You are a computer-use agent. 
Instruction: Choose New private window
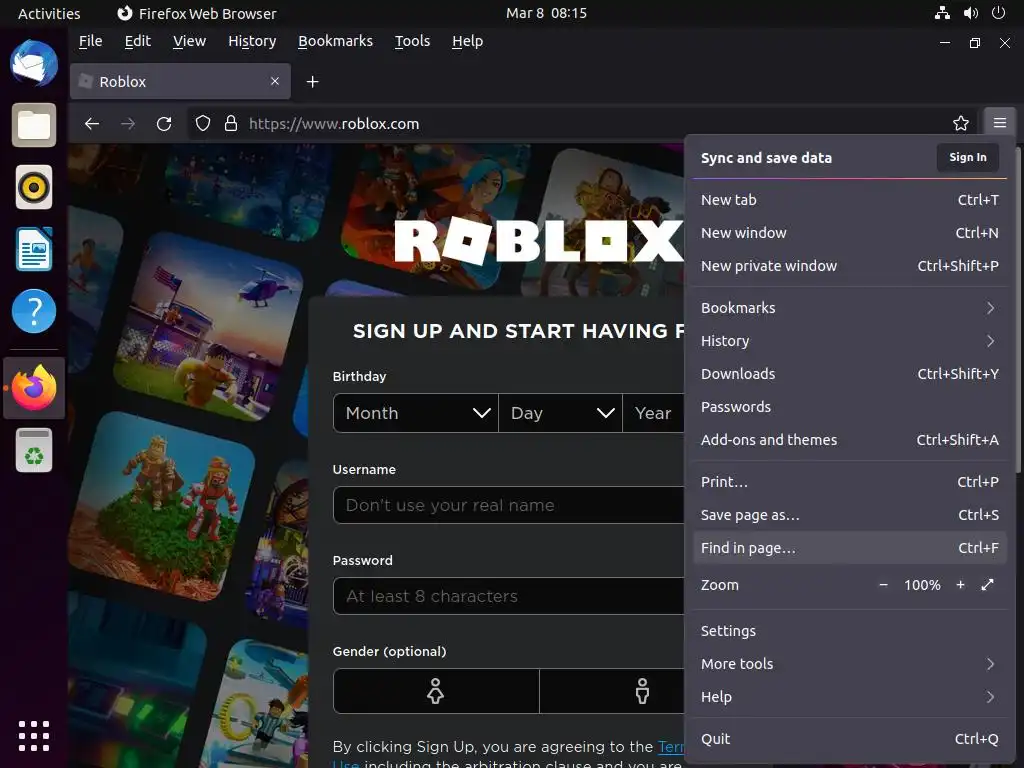coord(848,266)
